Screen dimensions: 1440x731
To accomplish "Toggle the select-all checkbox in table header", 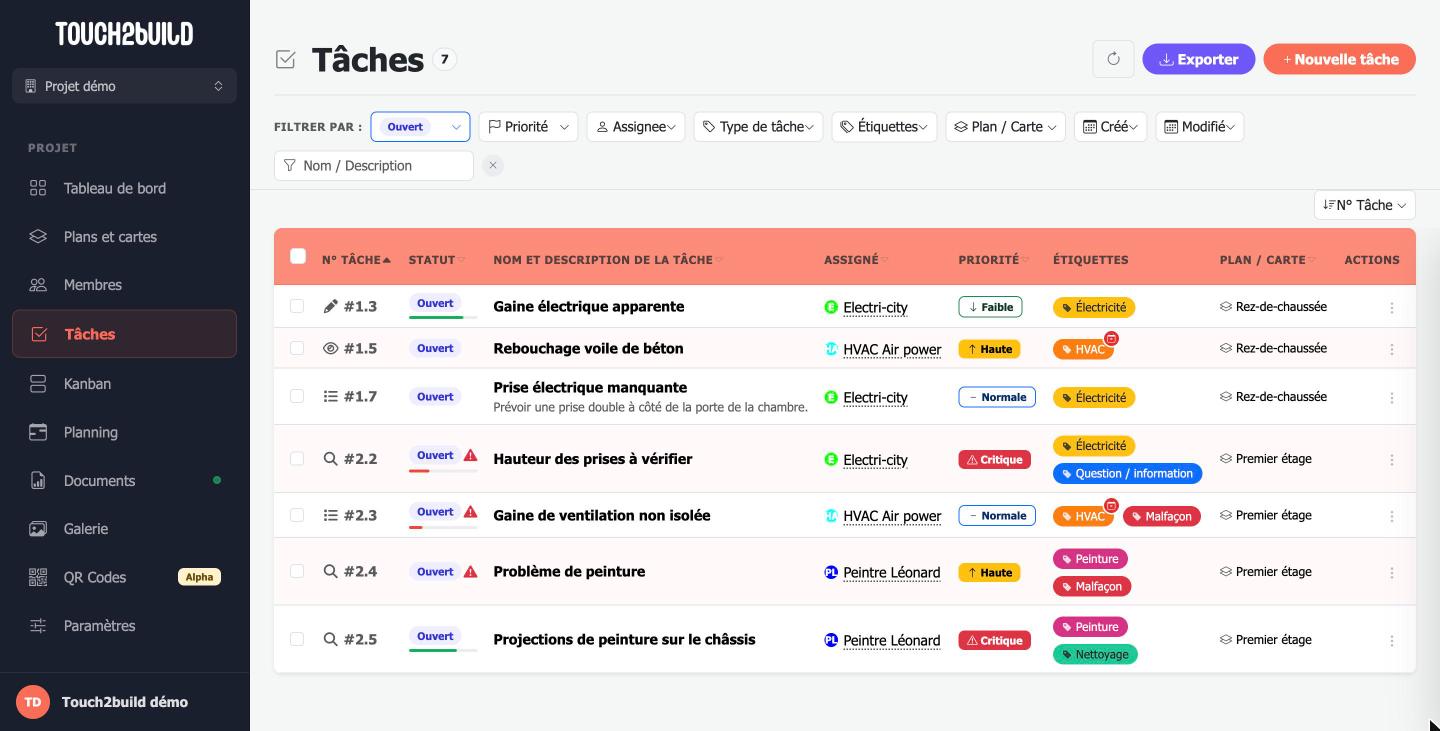I will click(x=298, y=256).
